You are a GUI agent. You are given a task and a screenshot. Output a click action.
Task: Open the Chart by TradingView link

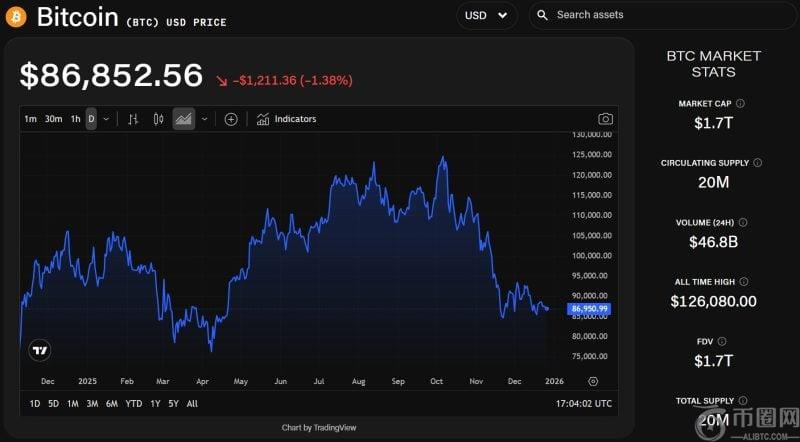[318, 428]
